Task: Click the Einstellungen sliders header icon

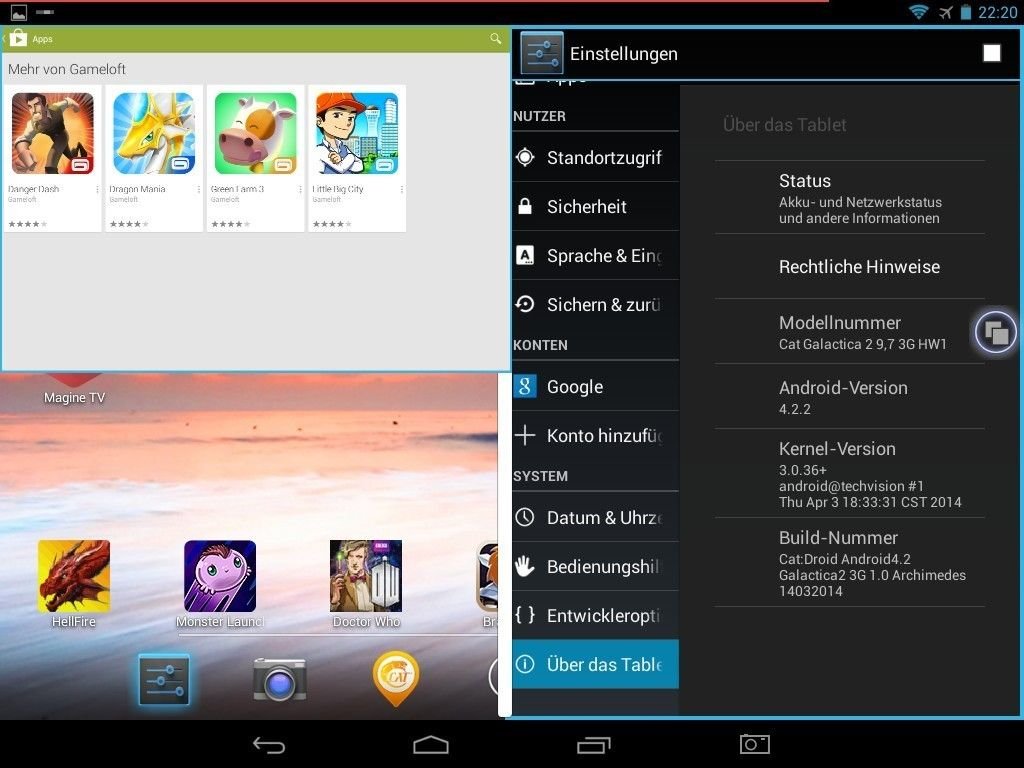Action: click(542, 54)
